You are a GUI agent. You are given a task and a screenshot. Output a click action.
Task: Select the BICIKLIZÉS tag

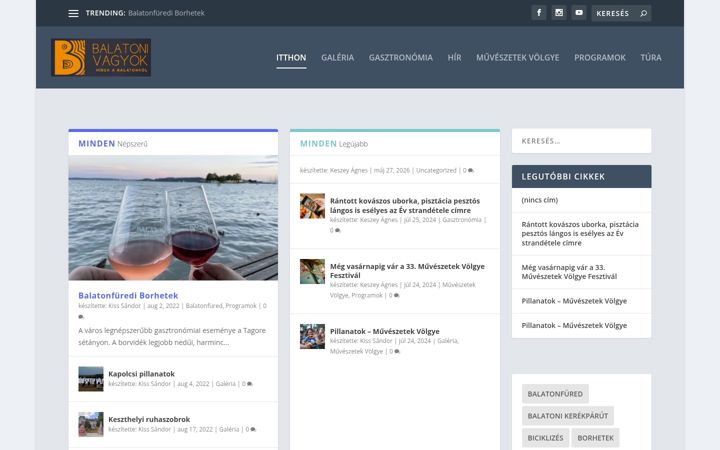tap(546, 438)
